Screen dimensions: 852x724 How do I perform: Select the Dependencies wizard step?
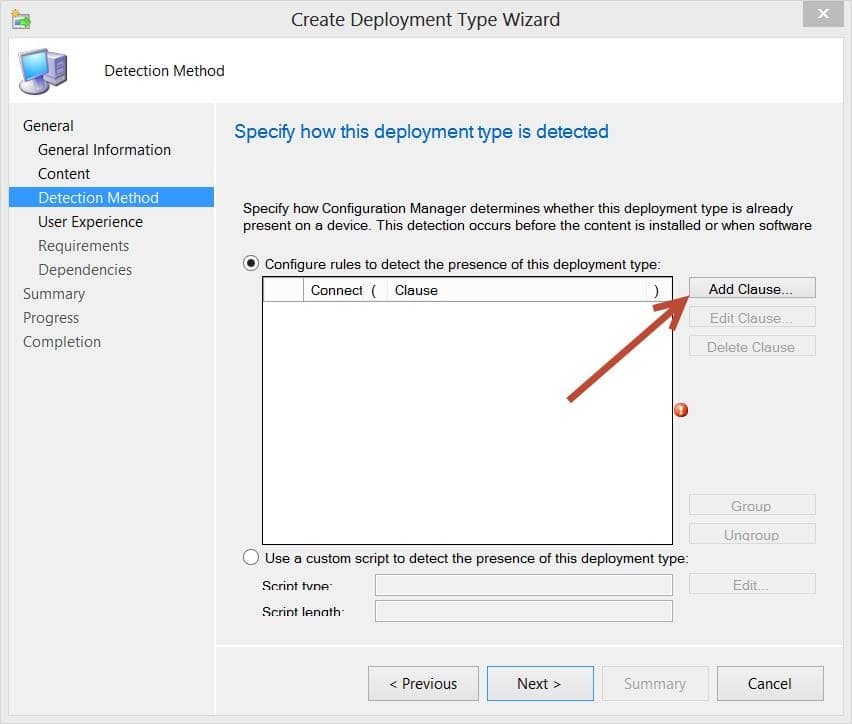[85, 269]
